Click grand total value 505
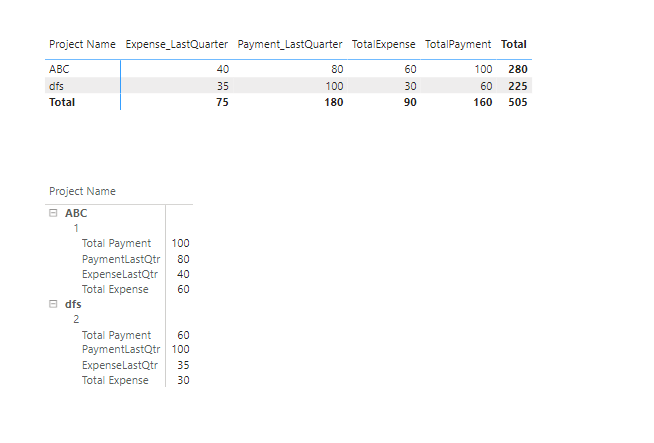Screen dimensions: 654x443 pyautogui.click(x=518, y=102)
